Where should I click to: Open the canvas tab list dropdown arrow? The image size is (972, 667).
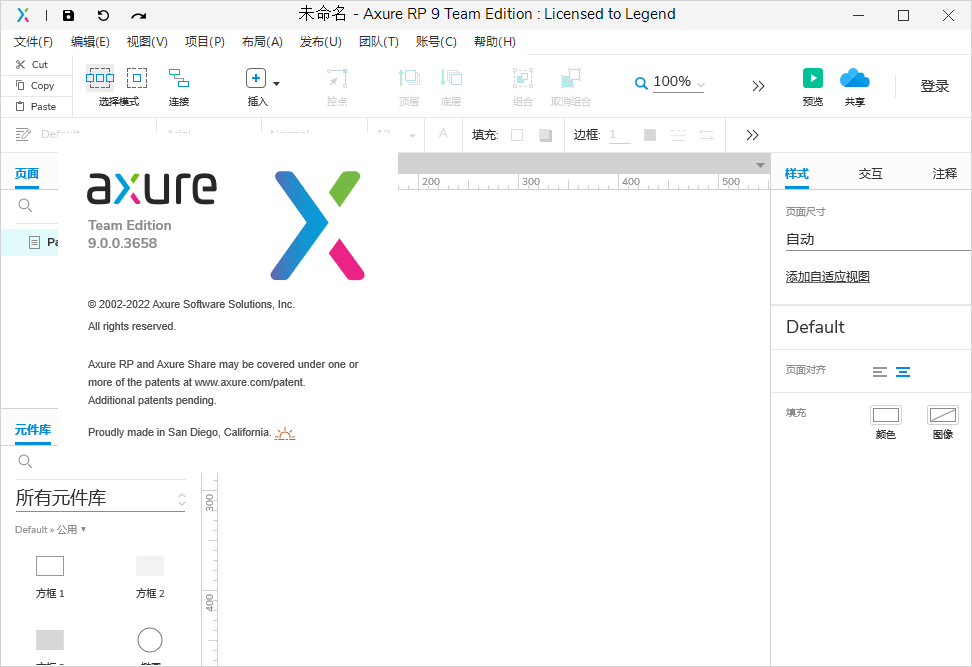point(760,166)
